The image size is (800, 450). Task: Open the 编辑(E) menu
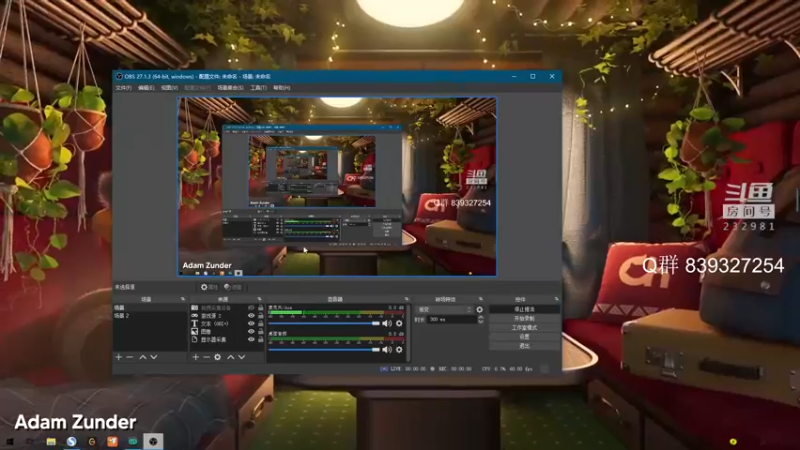[146, 88]
